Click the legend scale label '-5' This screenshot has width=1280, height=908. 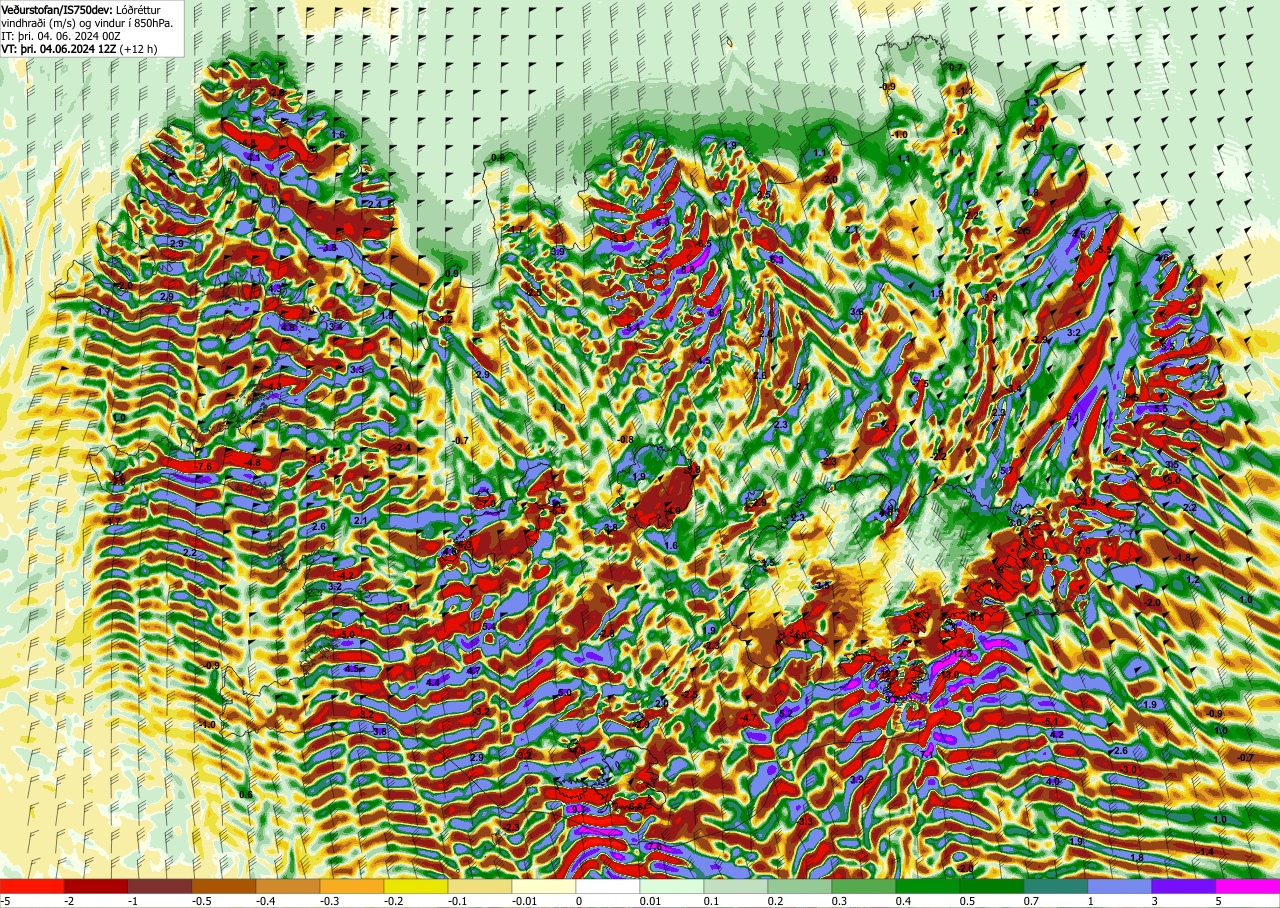click(5, 901)
